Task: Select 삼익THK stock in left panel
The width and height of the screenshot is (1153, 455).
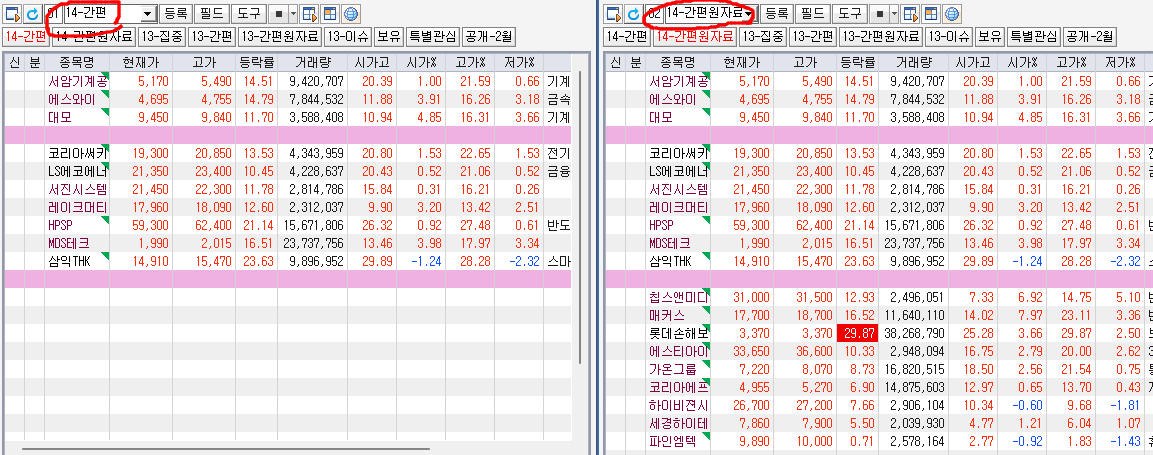Action: click(76, 261)
